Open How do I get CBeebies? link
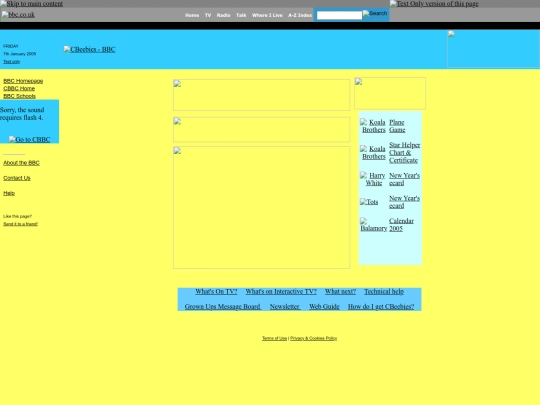Viewport: 540px width, 405px height. point(381,307)
